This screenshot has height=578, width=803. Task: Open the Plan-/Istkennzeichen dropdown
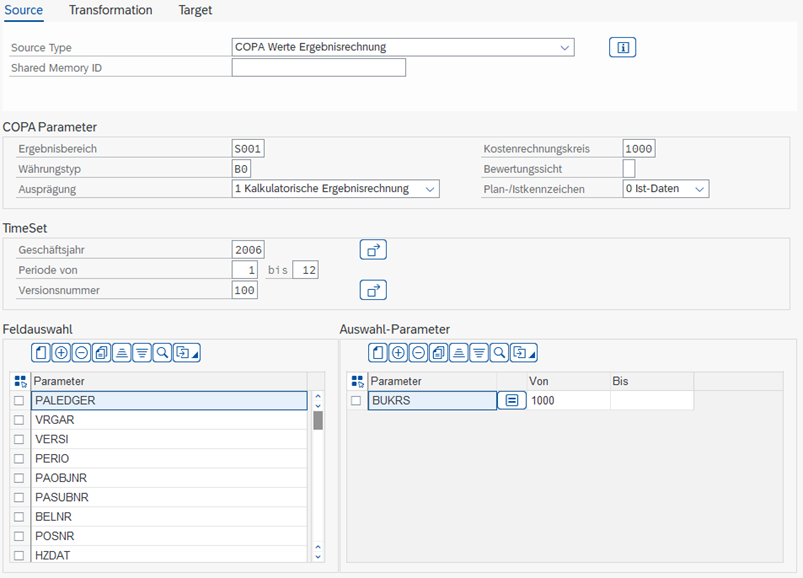[x=700, y=189]
